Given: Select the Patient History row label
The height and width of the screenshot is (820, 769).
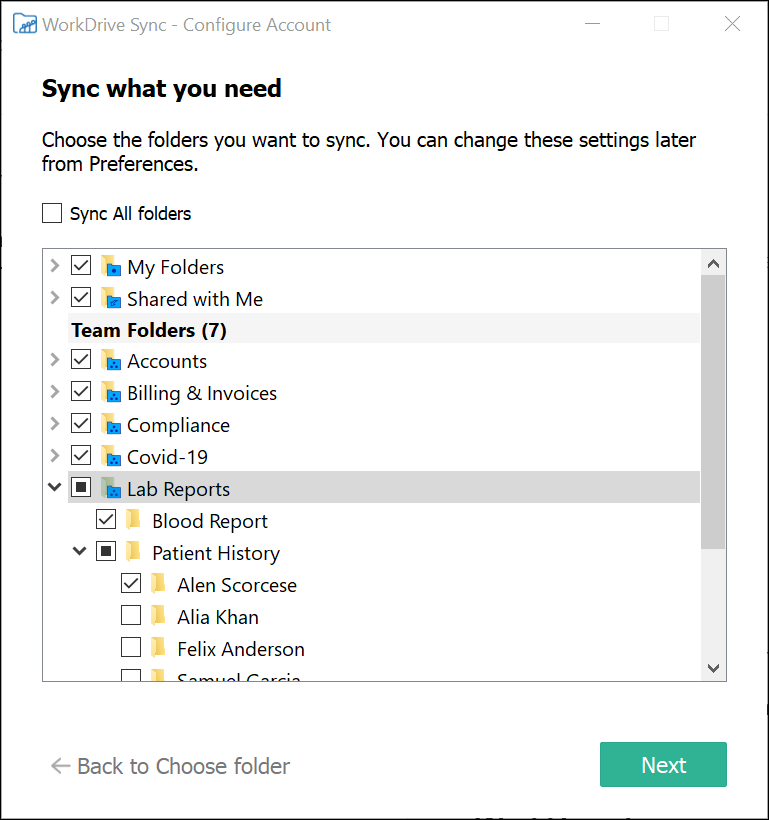Looking at the screenshot, I should [x=216, y=553].
